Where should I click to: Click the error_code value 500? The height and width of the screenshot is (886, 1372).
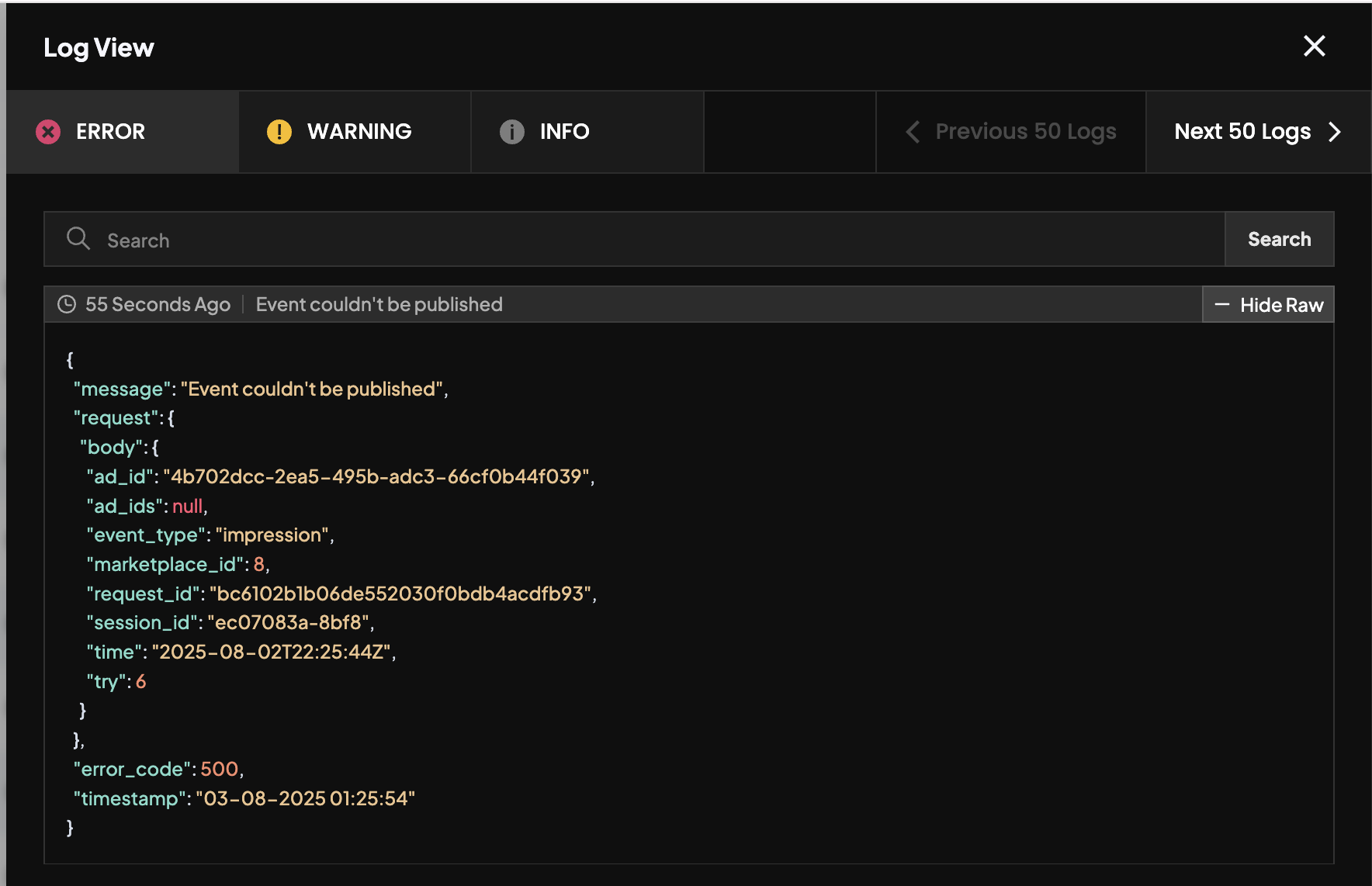(219, 769)
